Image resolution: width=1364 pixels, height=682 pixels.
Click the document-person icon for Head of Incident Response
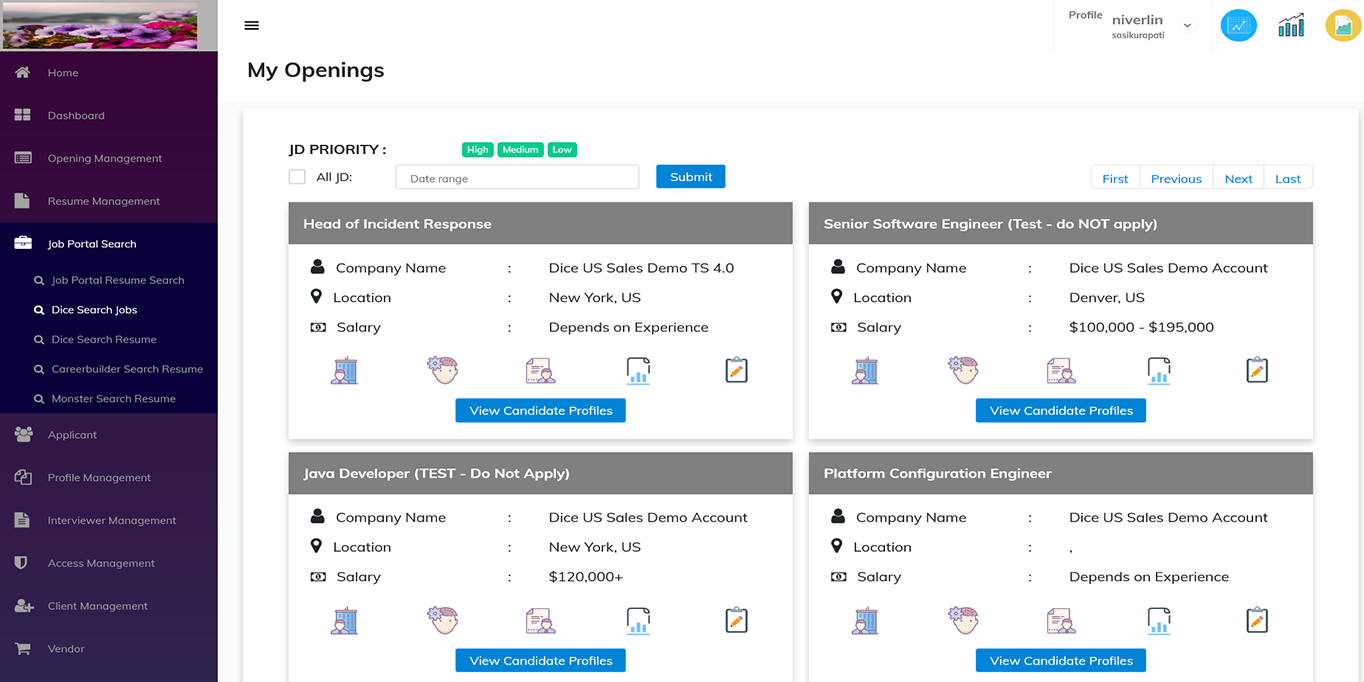click(540, 370)
